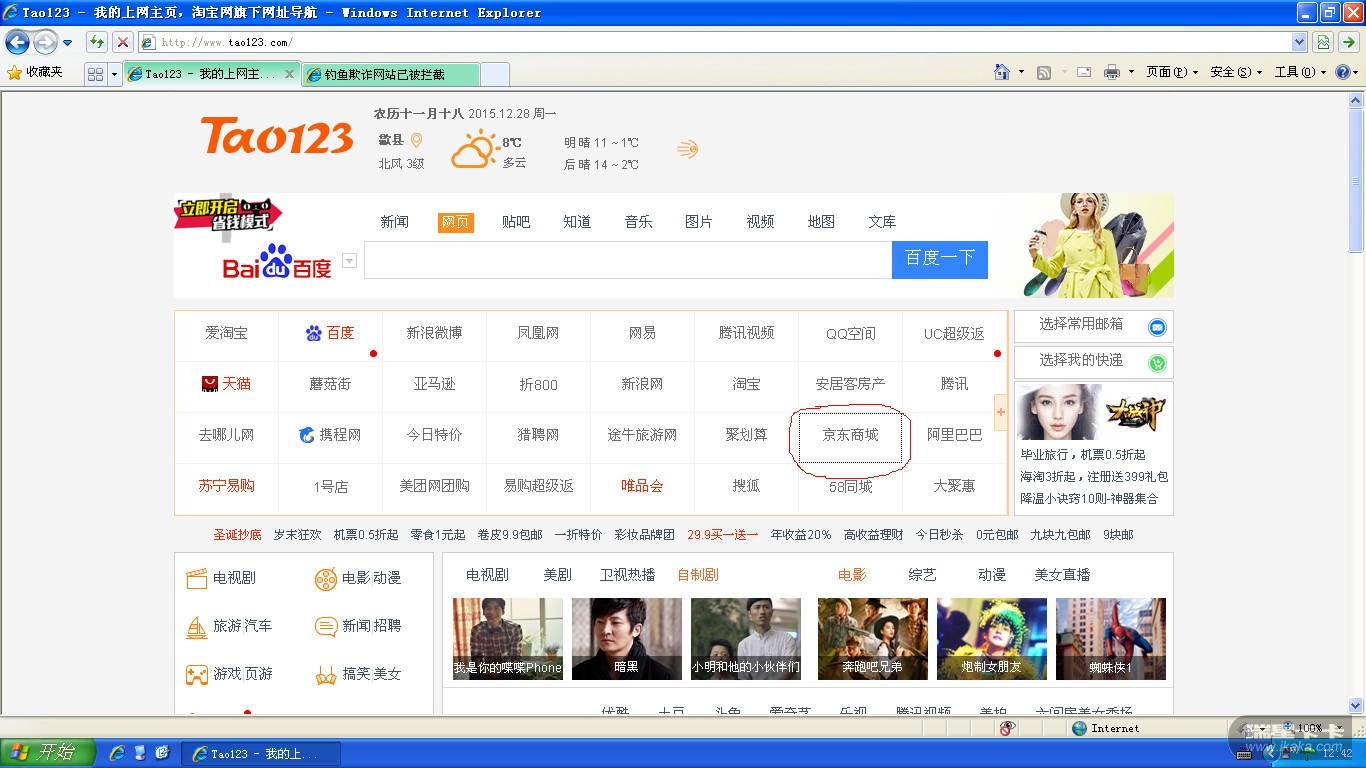Open a new blank browser tab
The width and height of the screenshot is (1366, 768).
[495, 74]
